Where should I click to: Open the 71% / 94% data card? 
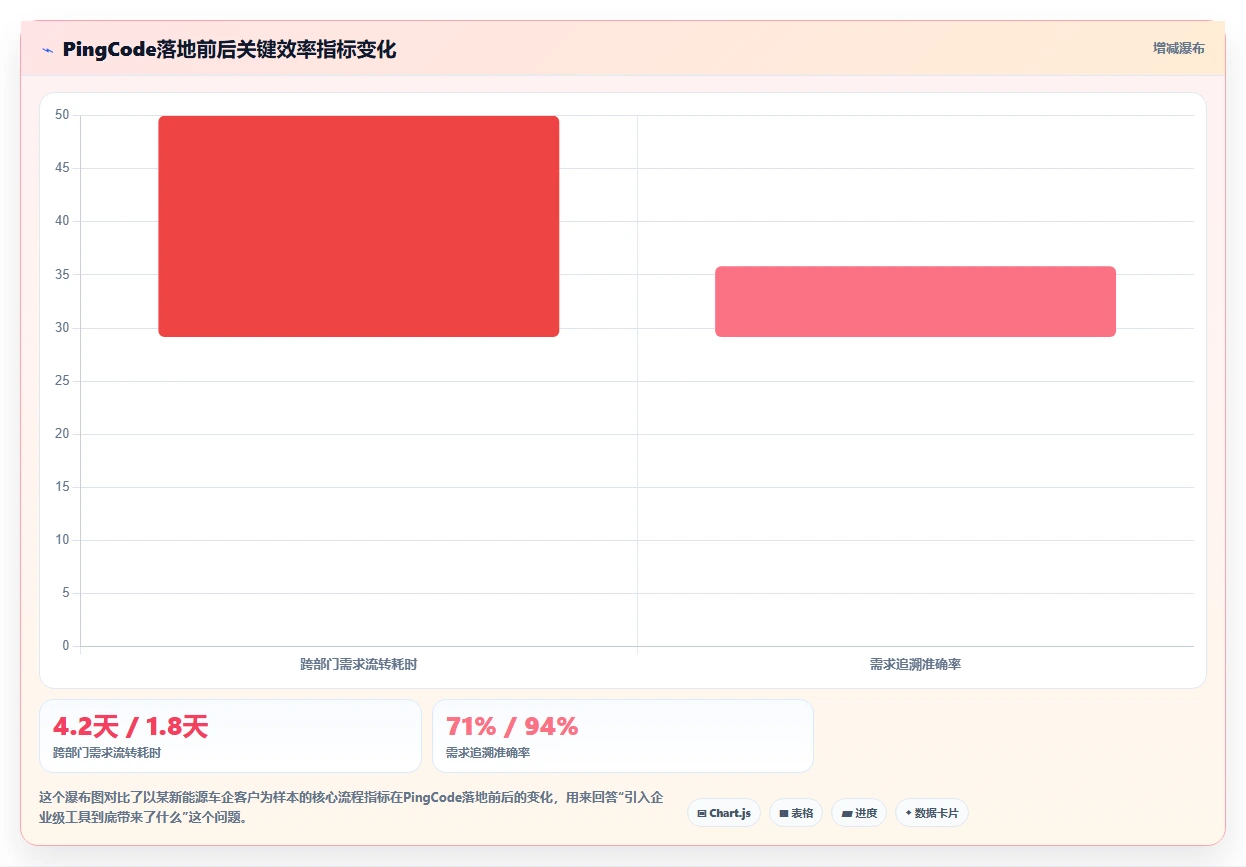pos(623,736)
